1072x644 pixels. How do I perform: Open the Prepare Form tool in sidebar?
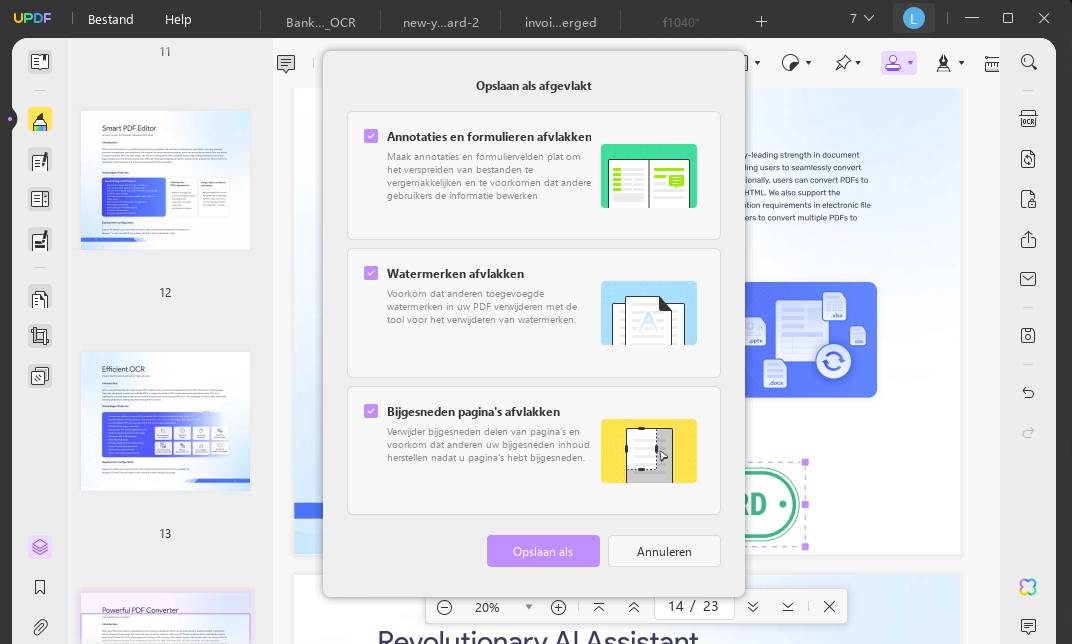tap(40, 199)
